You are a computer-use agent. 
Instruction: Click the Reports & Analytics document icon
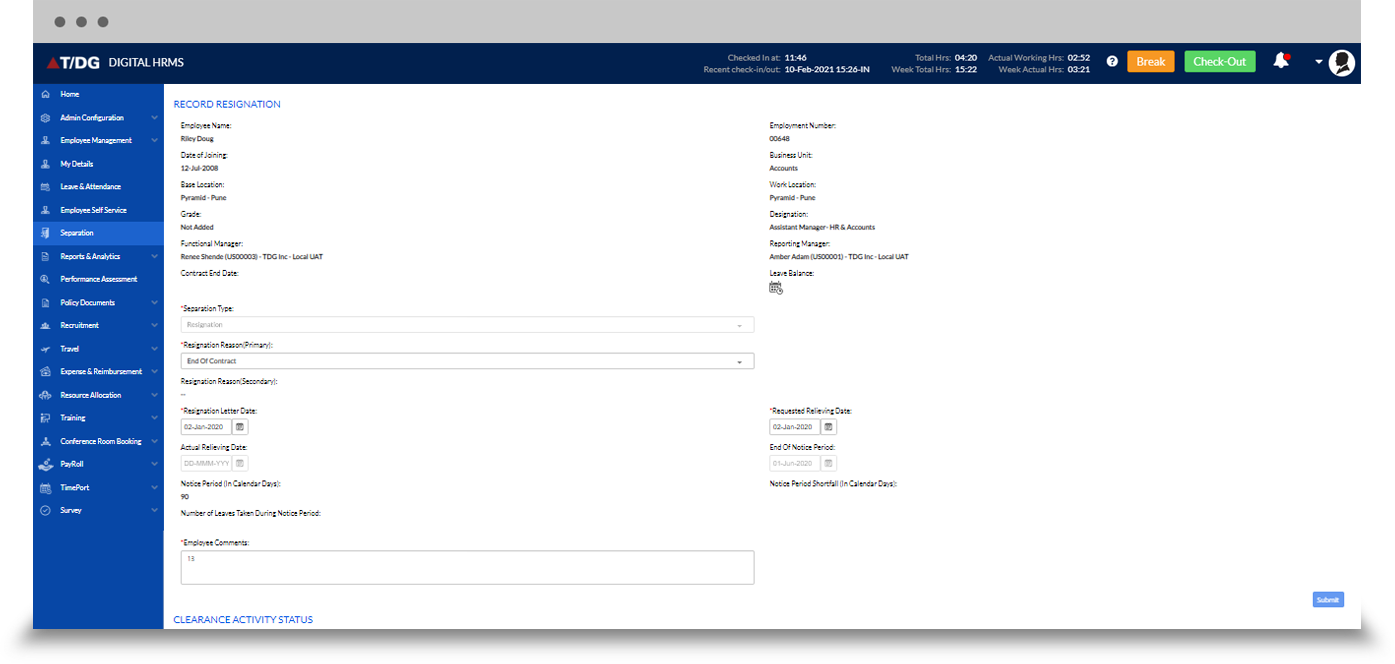tap(45, 256)
